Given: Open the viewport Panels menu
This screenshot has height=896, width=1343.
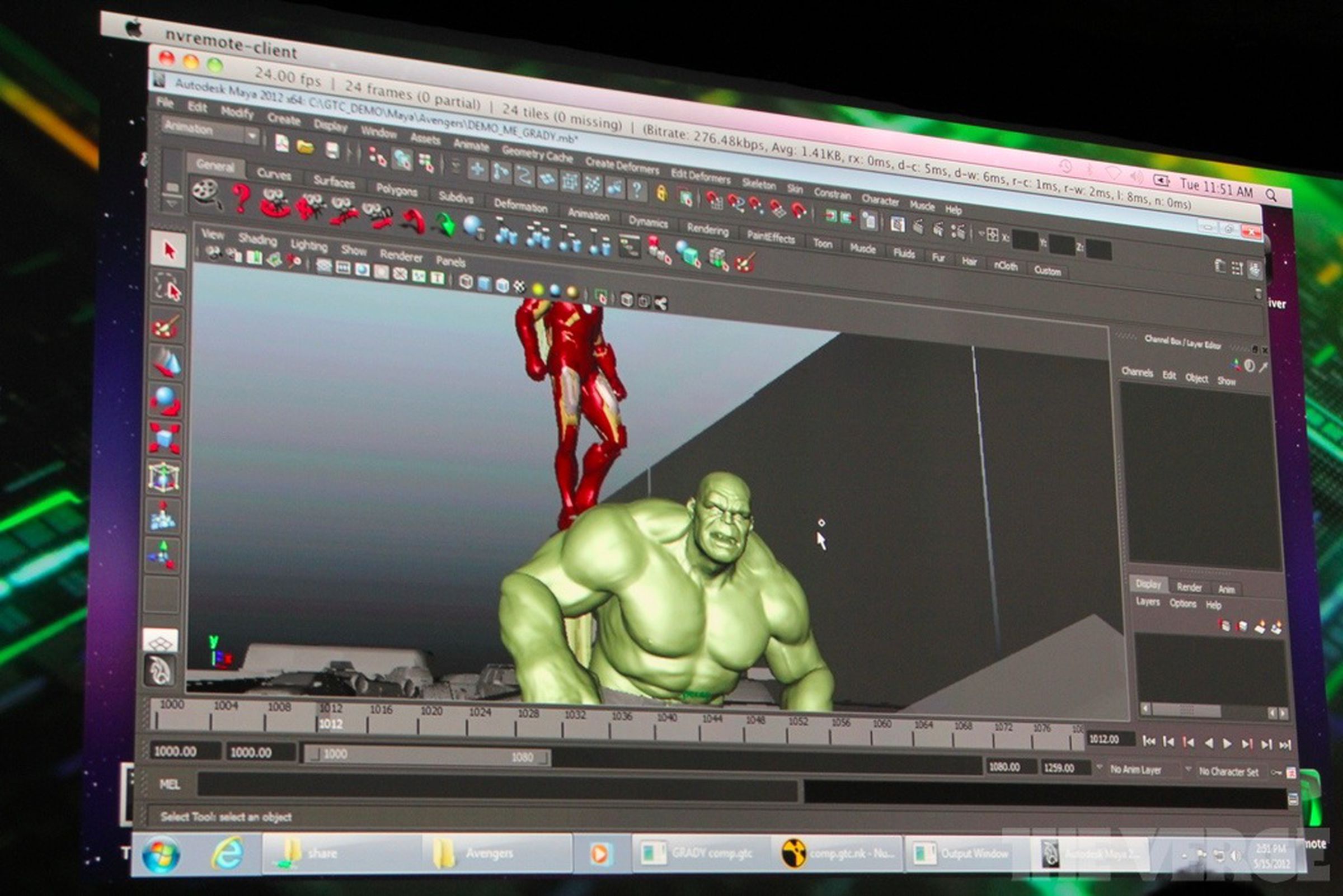Looking at the screenshot, I should pos(451,262).
